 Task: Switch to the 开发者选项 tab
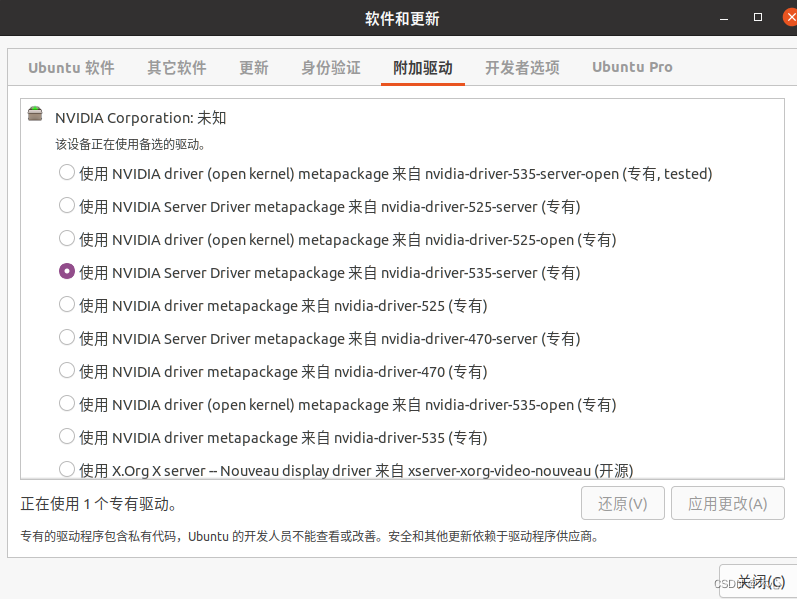[523, 68]
